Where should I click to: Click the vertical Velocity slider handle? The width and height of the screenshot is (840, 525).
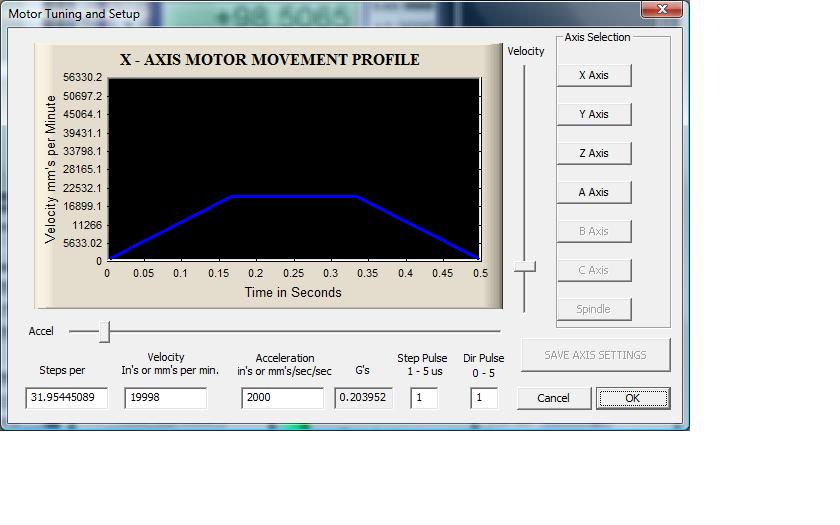[x=524, y=267]
